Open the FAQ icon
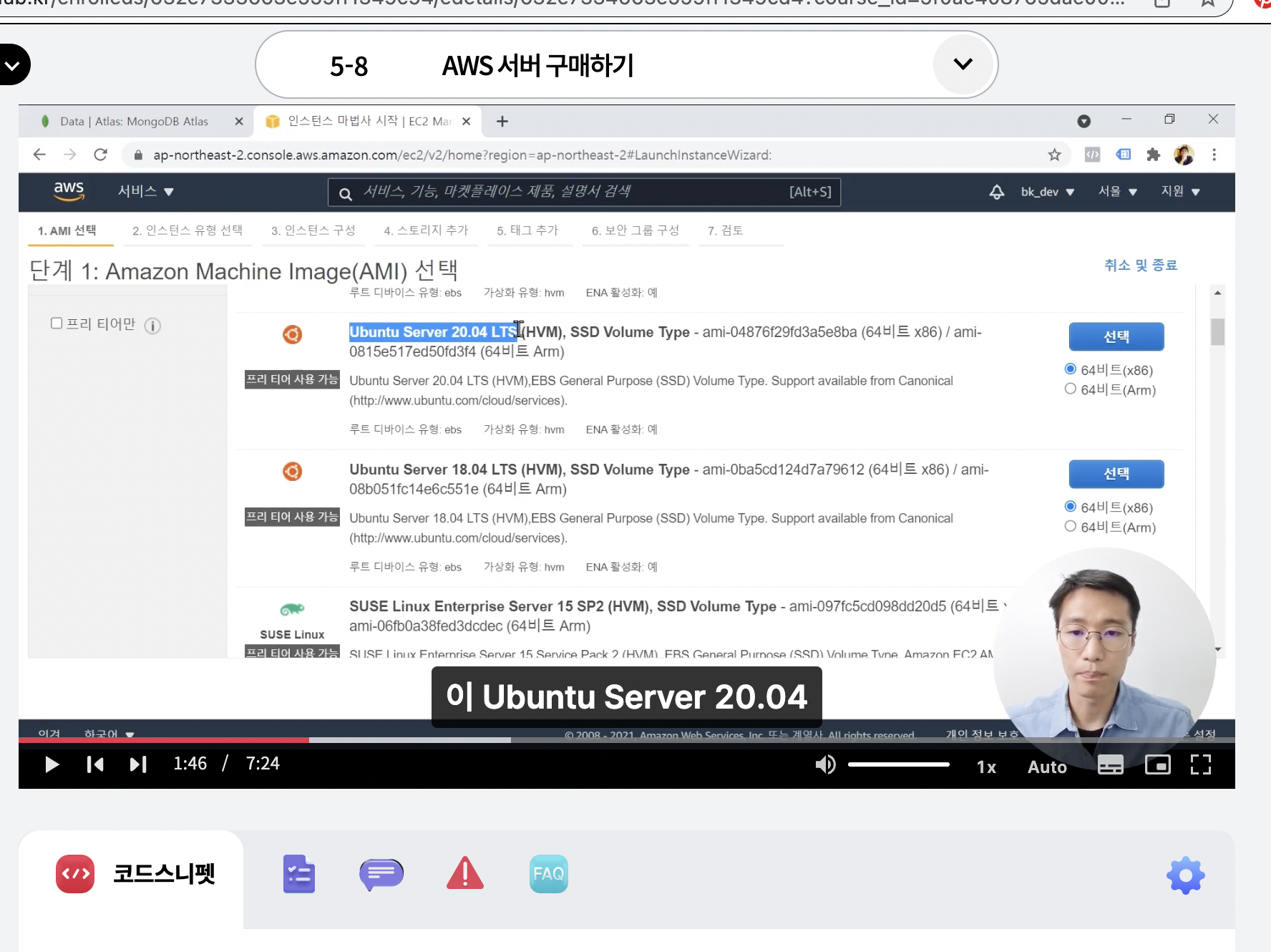The image size is (1271, 952). [549, 873]
